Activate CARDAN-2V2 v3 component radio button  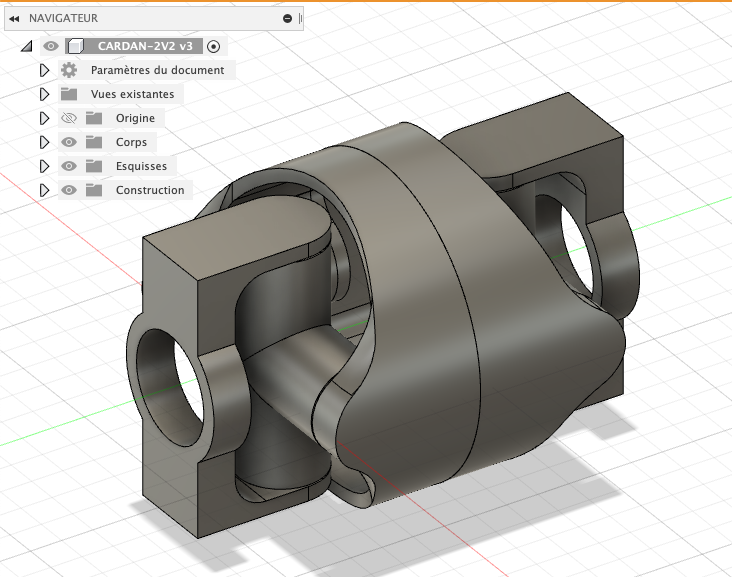point(213,46)
